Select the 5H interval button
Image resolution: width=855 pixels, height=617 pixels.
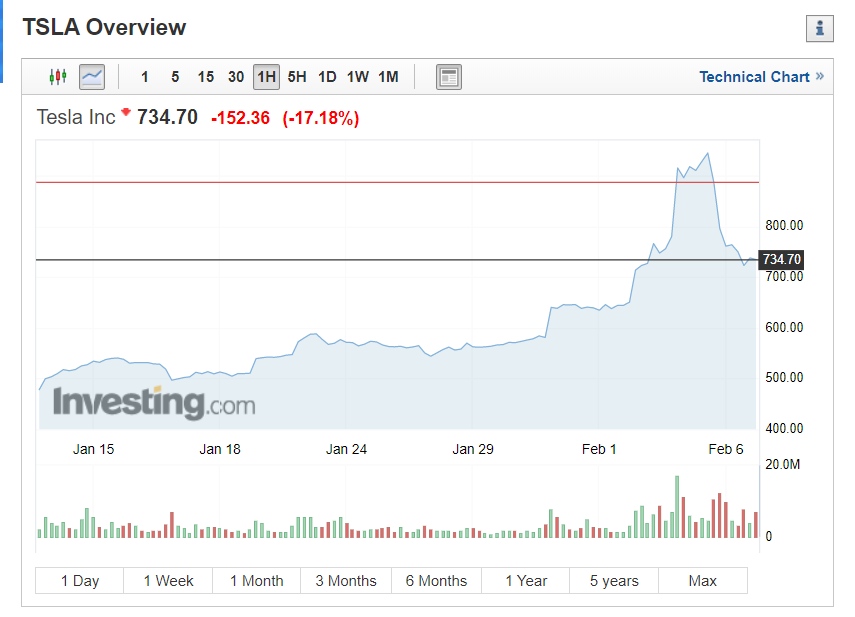[297, 77]
